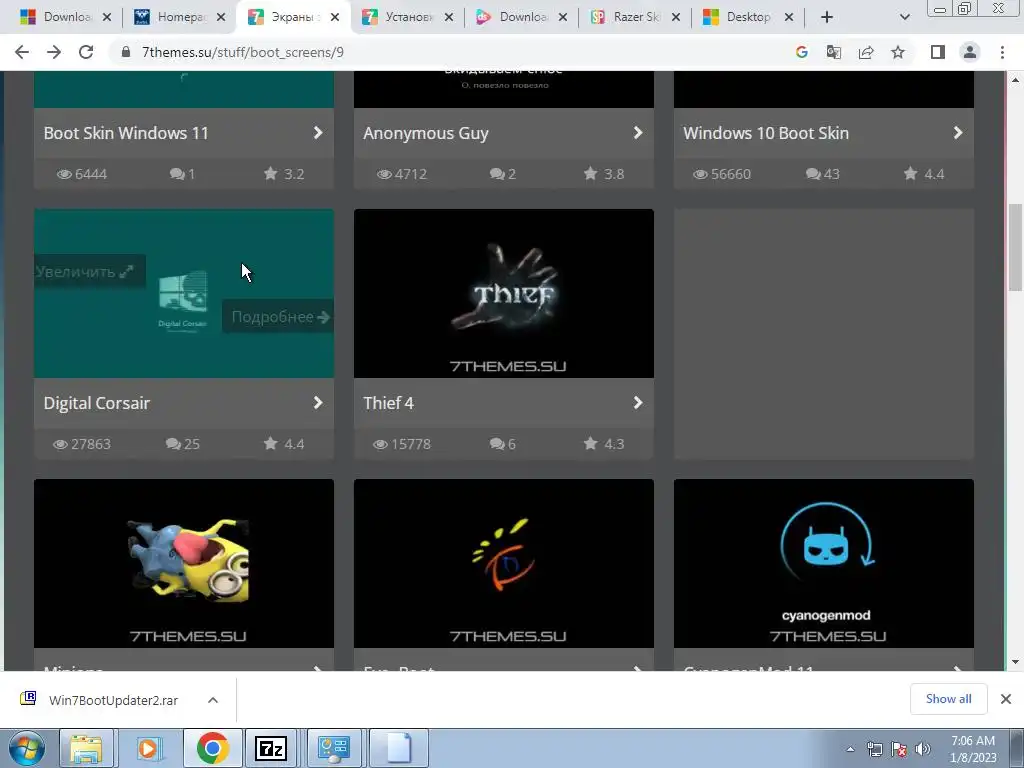The height and width of the screenshot is (768, 1024).
Task: Open 7-Zip from the taskbar
Action: point(271,748)
